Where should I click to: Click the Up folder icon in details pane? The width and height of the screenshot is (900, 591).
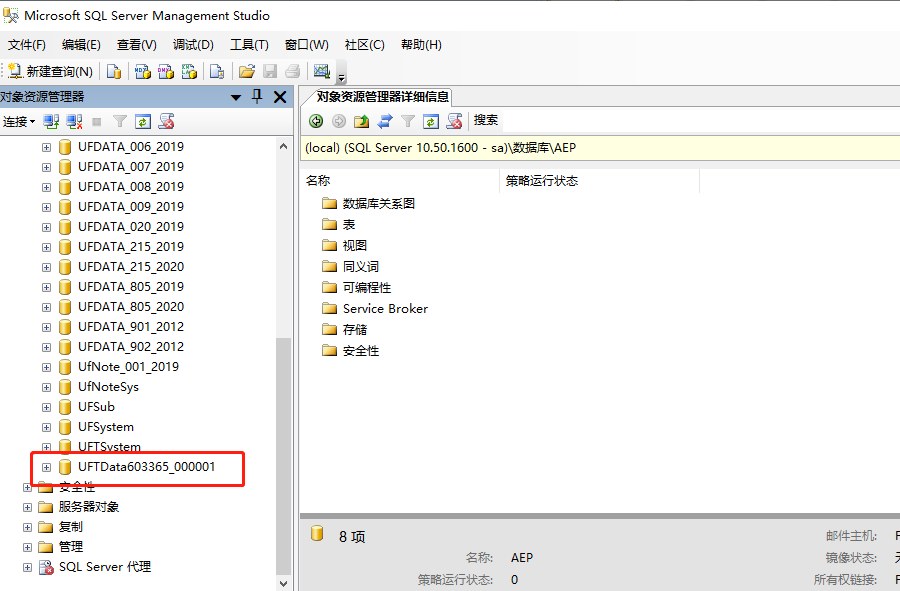(x=361, y=121)
